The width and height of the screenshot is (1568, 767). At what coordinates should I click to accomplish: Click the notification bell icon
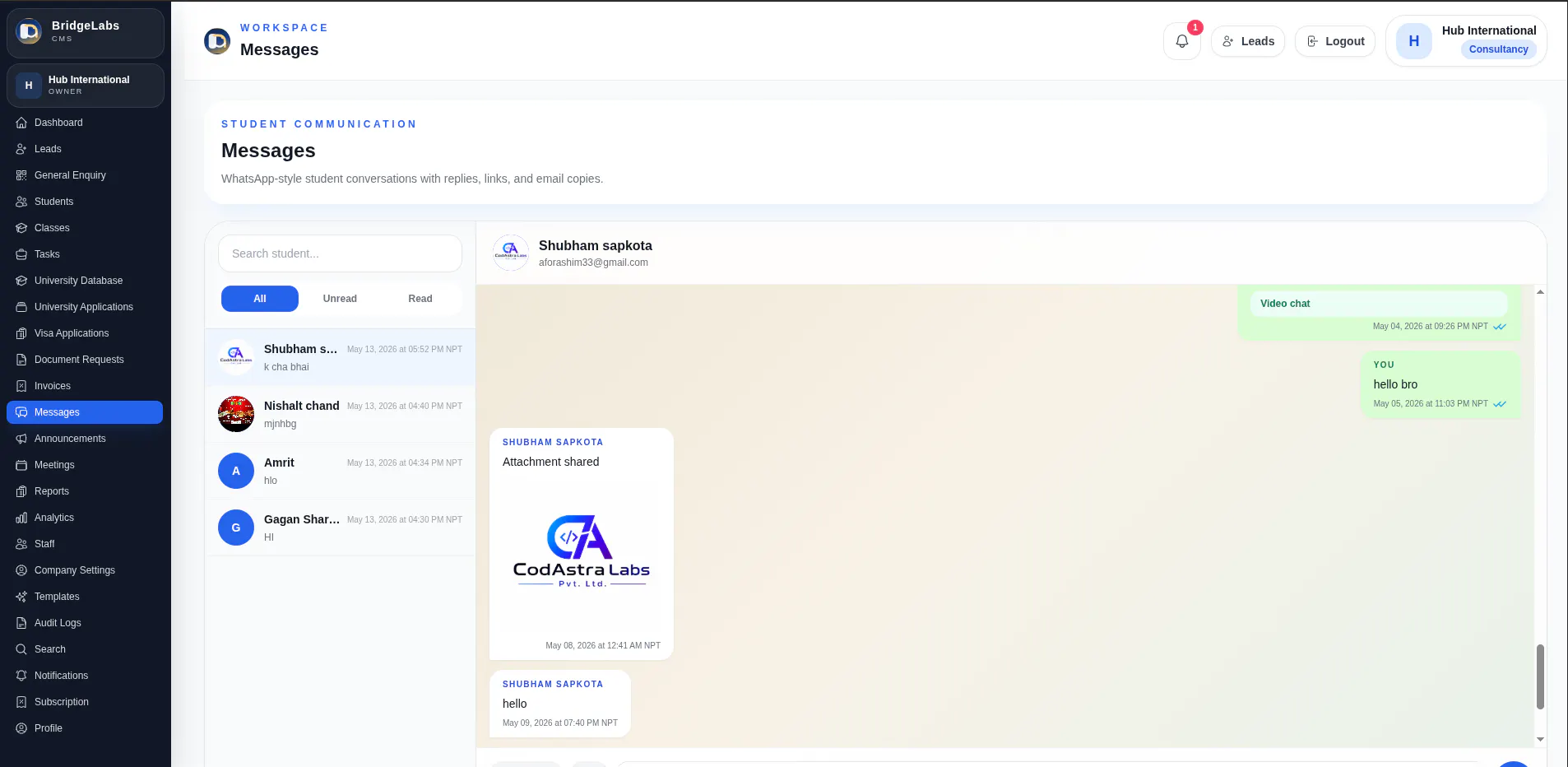coord(1182,41)
